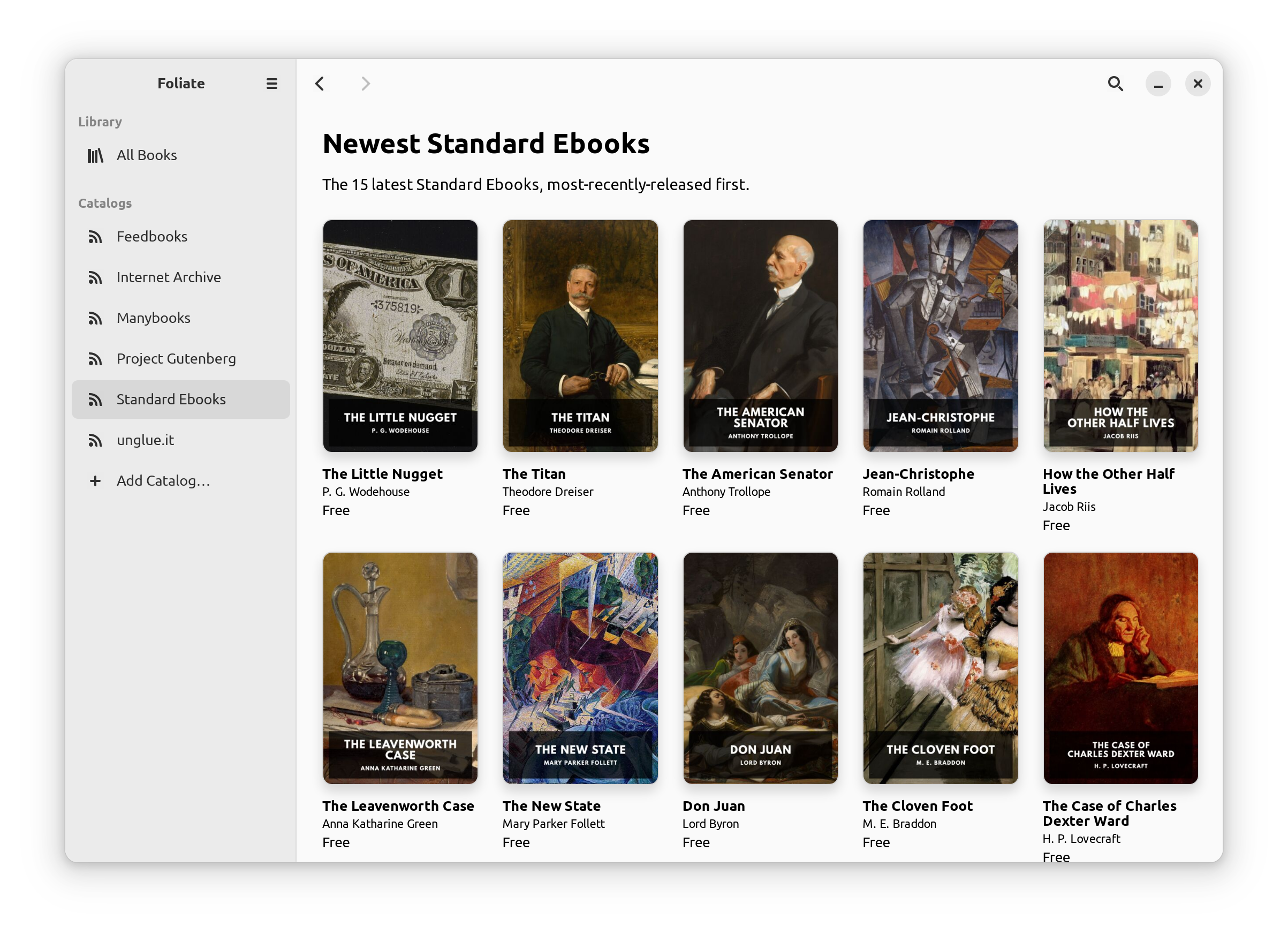
Task: Click the search icon in the header bar
Action: pos(1115,84)
